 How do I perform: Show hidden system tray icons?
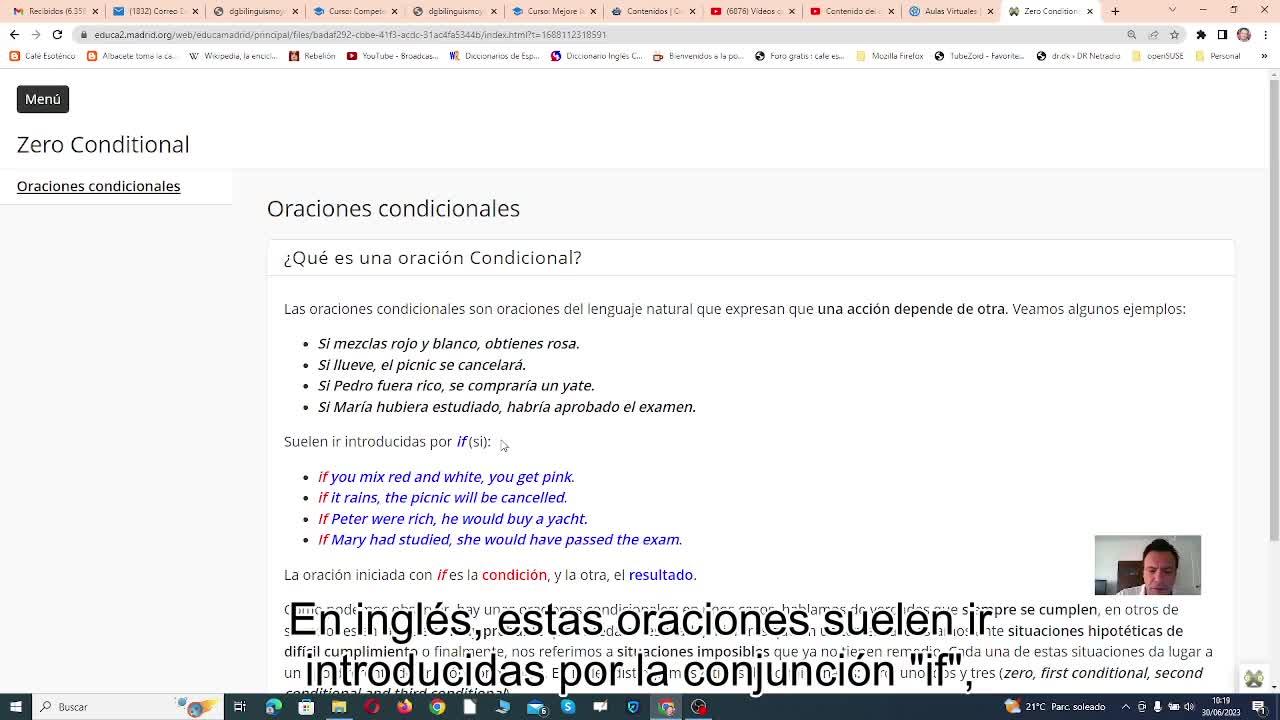point(1127,707)
